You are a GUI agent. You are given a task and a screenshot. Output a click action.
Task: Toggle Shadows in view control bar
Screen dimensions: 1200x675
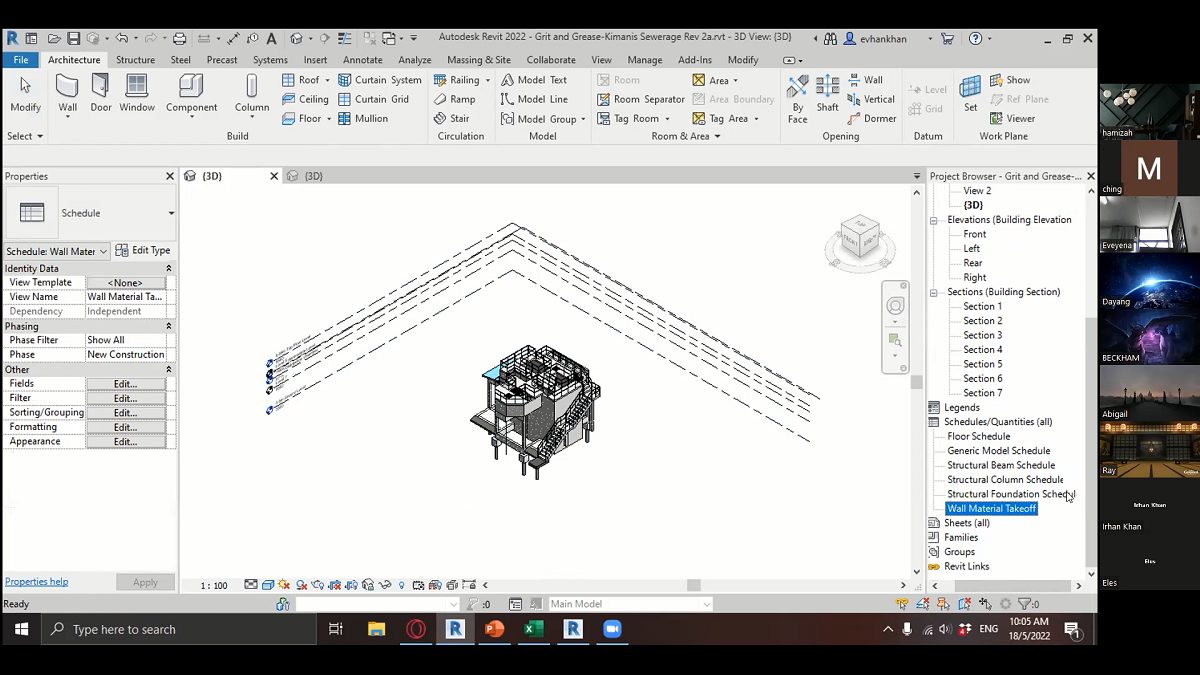click(x=301, y=585)
